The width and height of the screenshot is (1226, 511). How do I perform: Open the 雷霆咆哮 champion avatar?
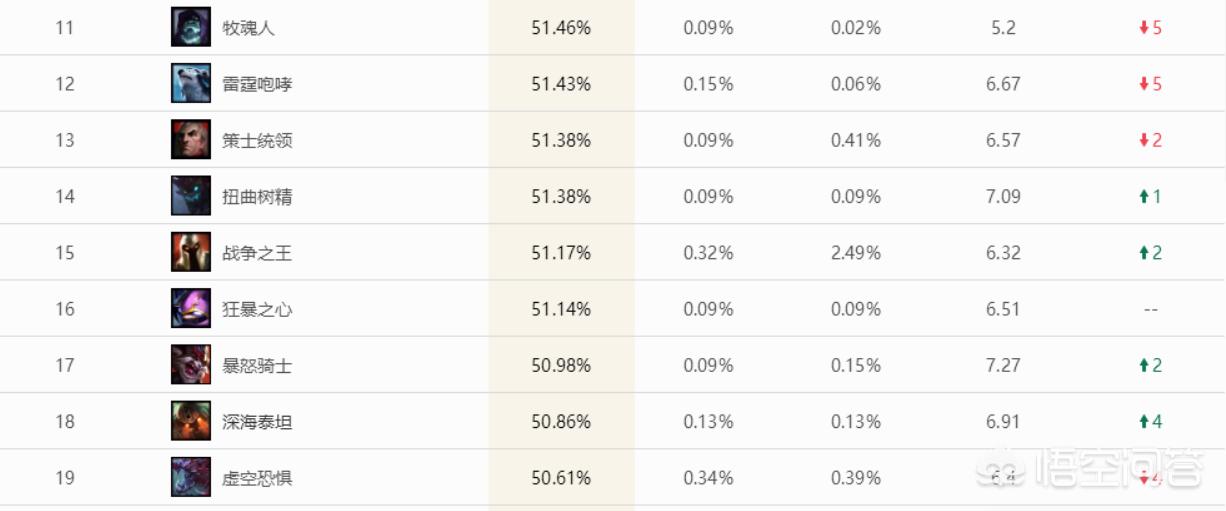[191, 83]
